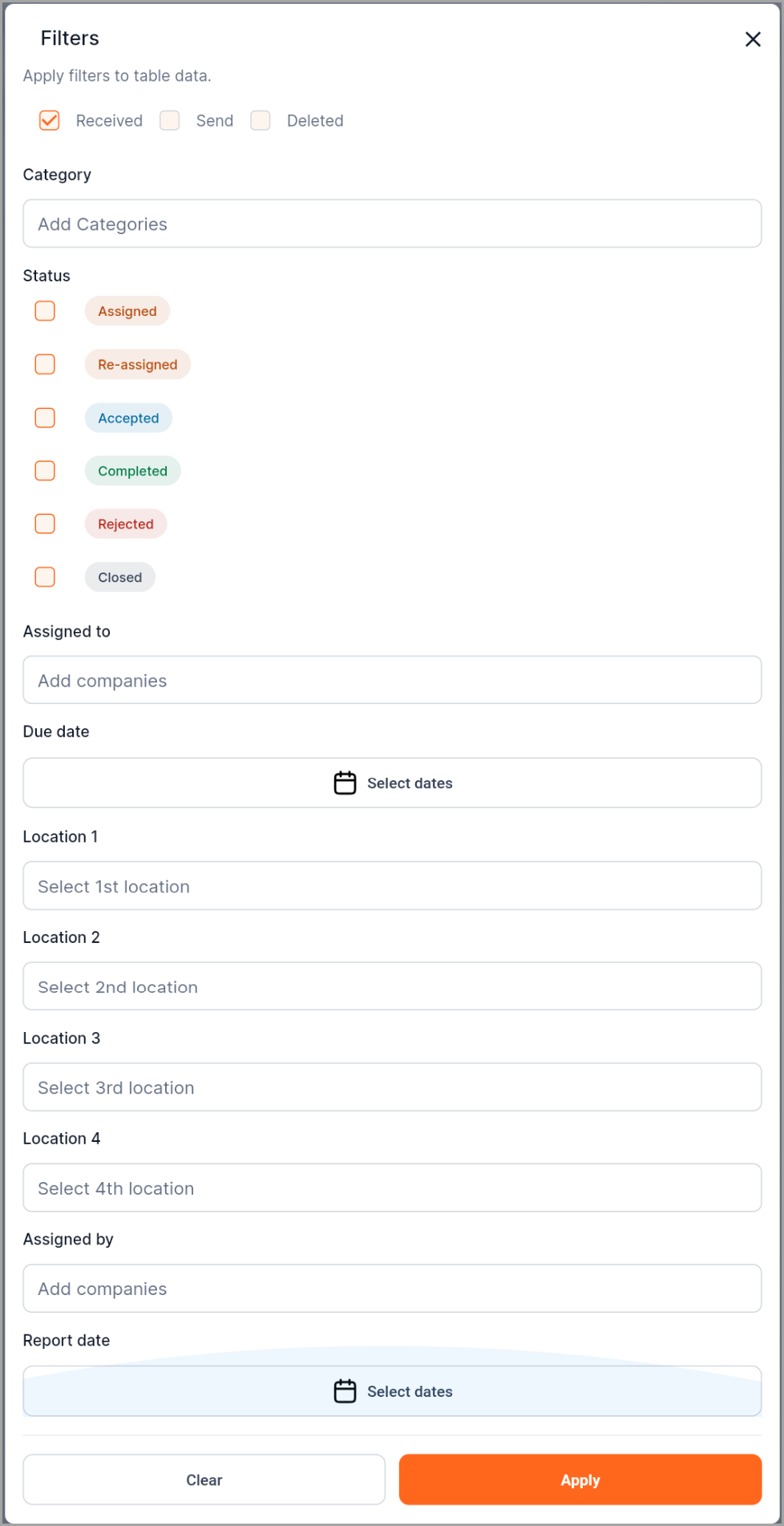Expand the Select 2nd location dropdown
Image resolution: width=784 pixels, height=1526 pixels.
[392, 986]
